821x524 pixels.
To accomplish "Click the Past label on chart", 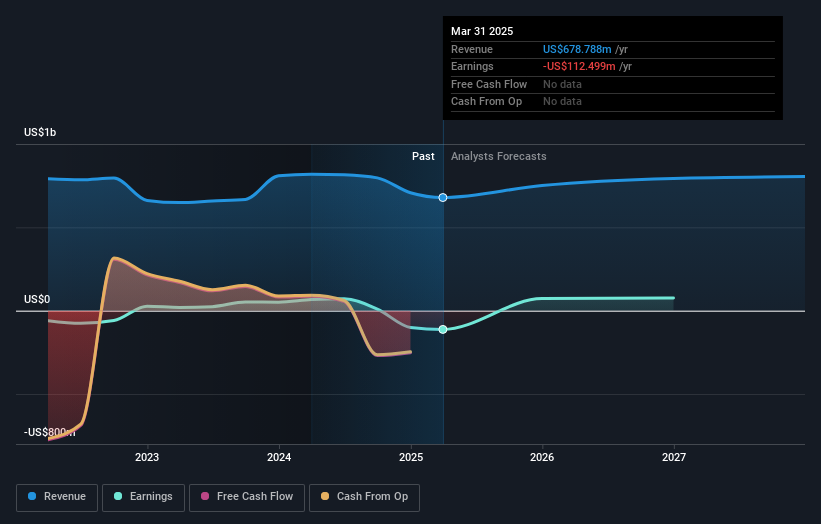I will [423, 157].
